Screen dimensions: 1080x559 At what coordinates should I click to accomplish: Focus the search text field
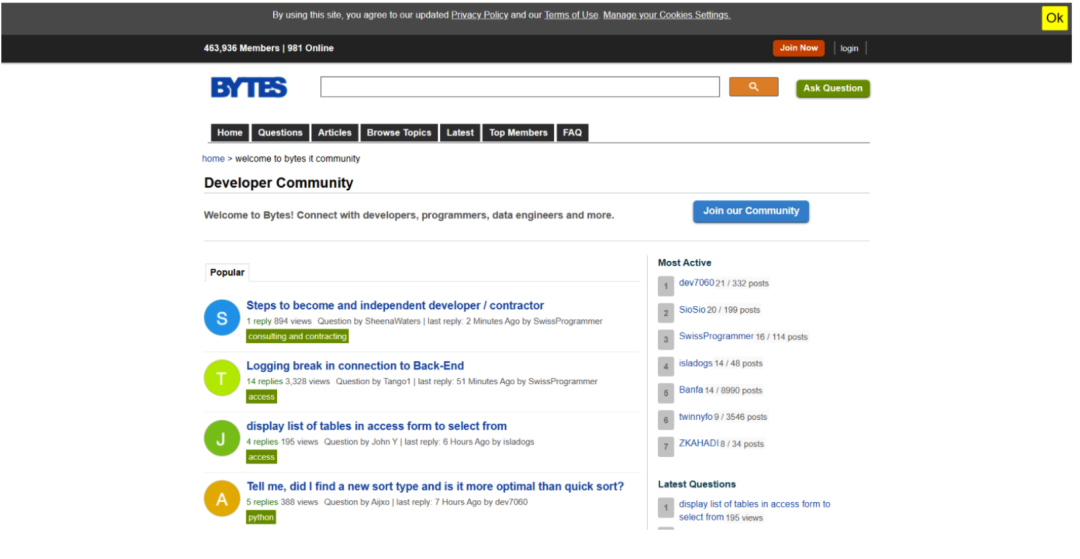tap(520, 87)
